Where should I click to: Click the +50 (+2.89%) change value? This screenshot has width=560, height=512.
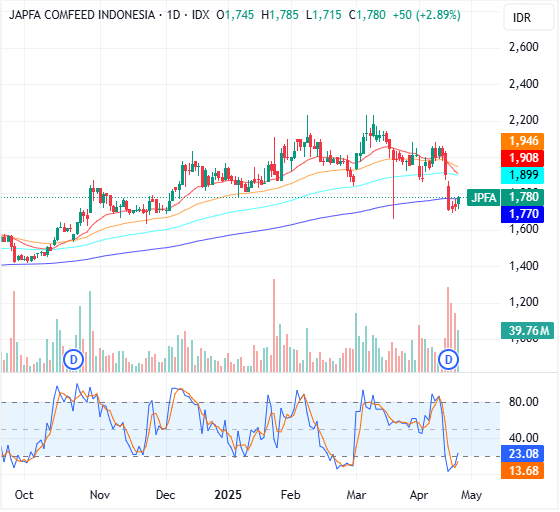click(x=426, y=15)
